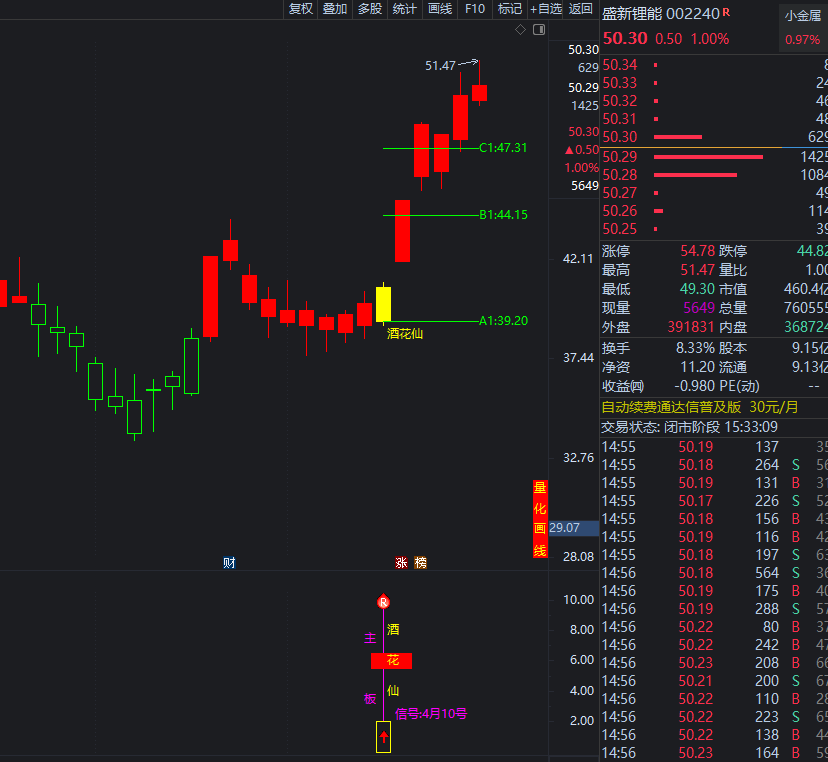Click the 财 financial marker icon
Image resolution: width=828 pixels, height=762 pixels.
(x=229, y=563)
